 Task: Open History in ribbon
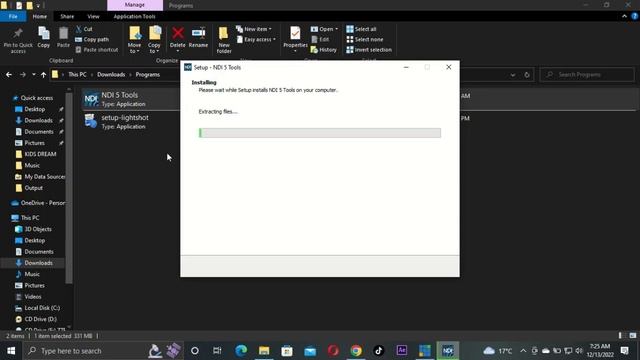tap(324, 49)
